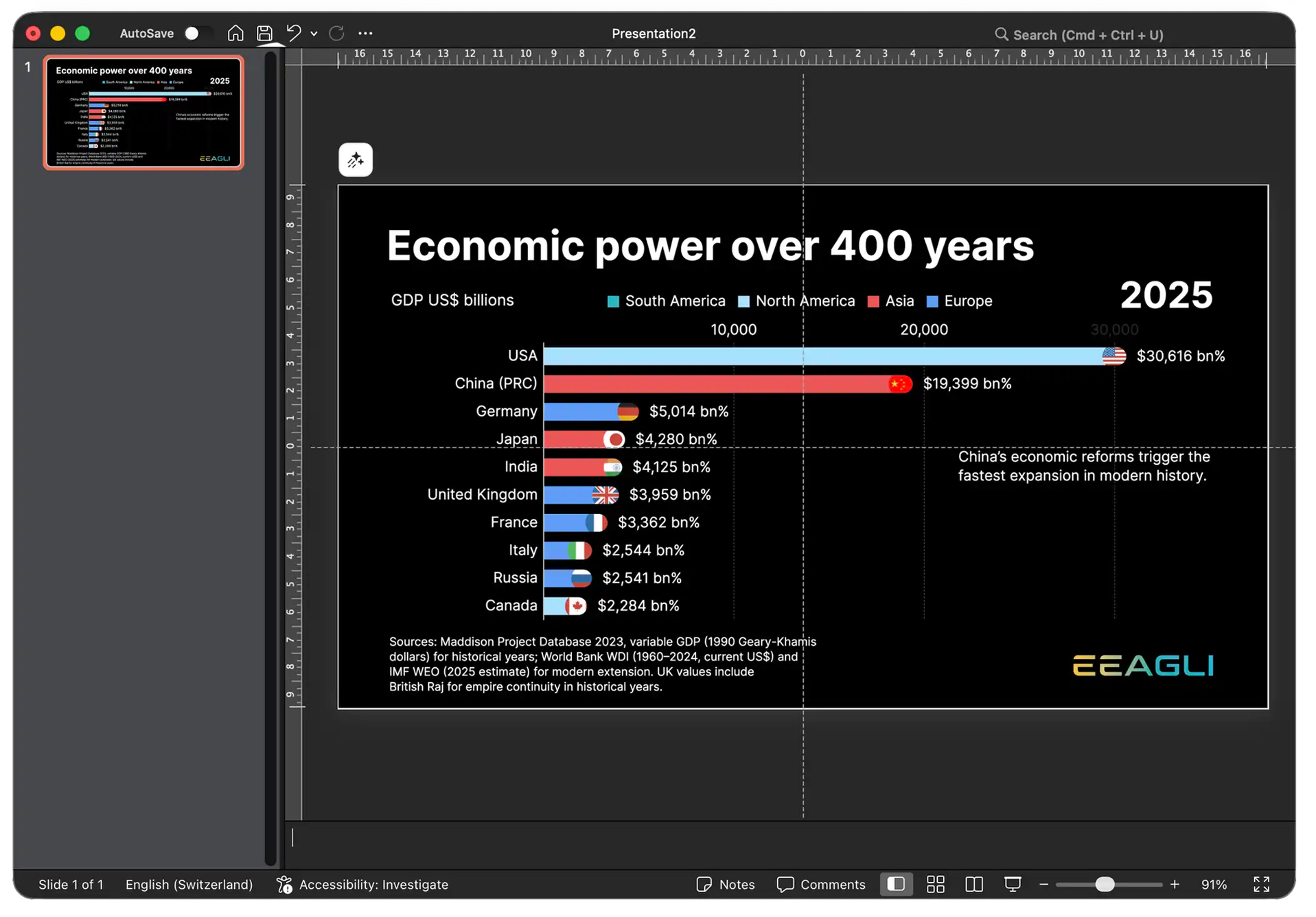1316x917 pixels.
Task: Click the '10,000' axis label
Action: pos(733,330)
